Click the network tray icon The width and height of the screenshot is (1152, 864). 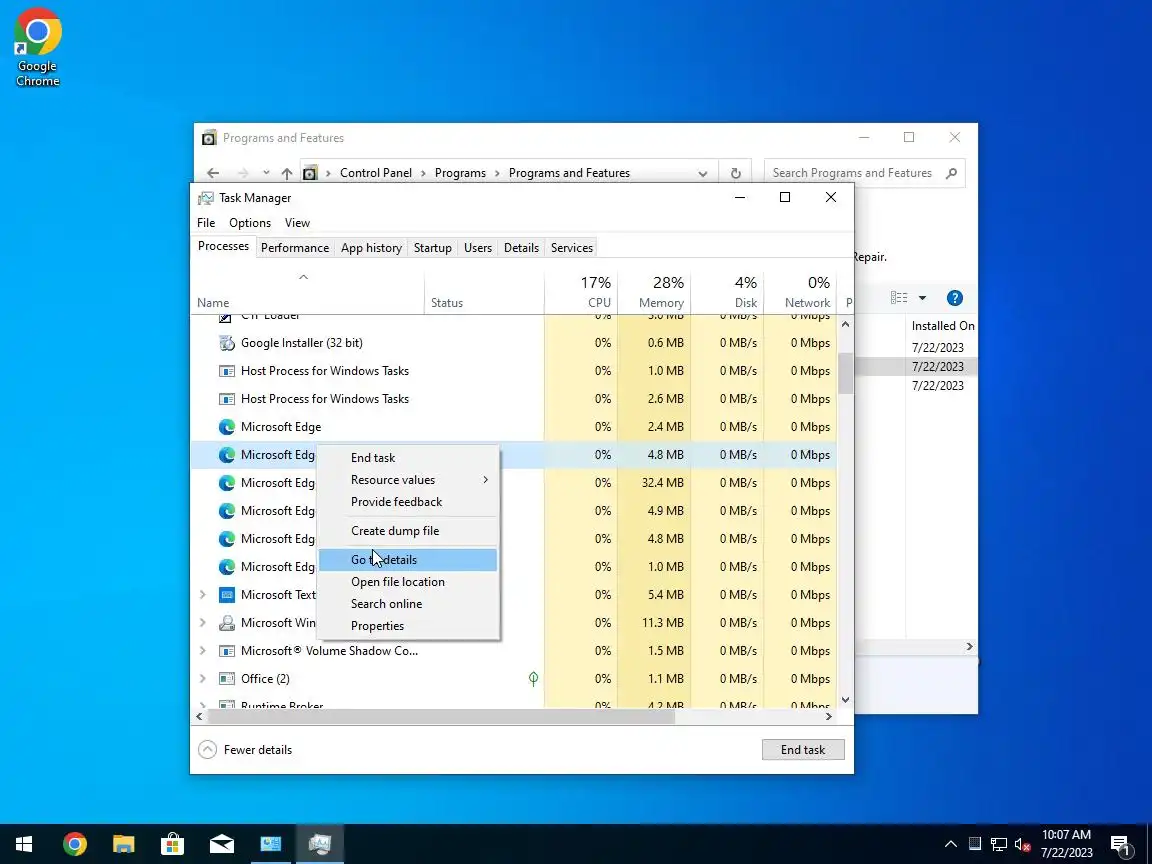[998, 845]
